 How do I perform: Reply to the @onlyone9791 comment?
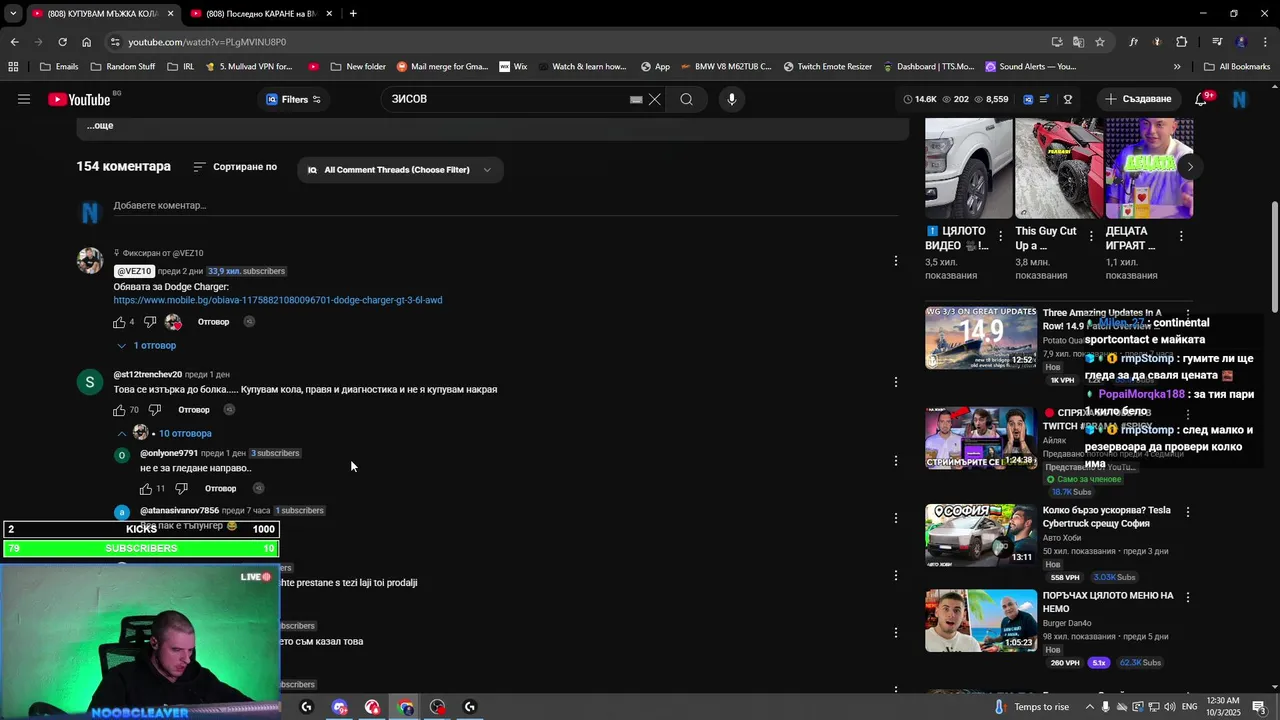(x=220, y=489)
